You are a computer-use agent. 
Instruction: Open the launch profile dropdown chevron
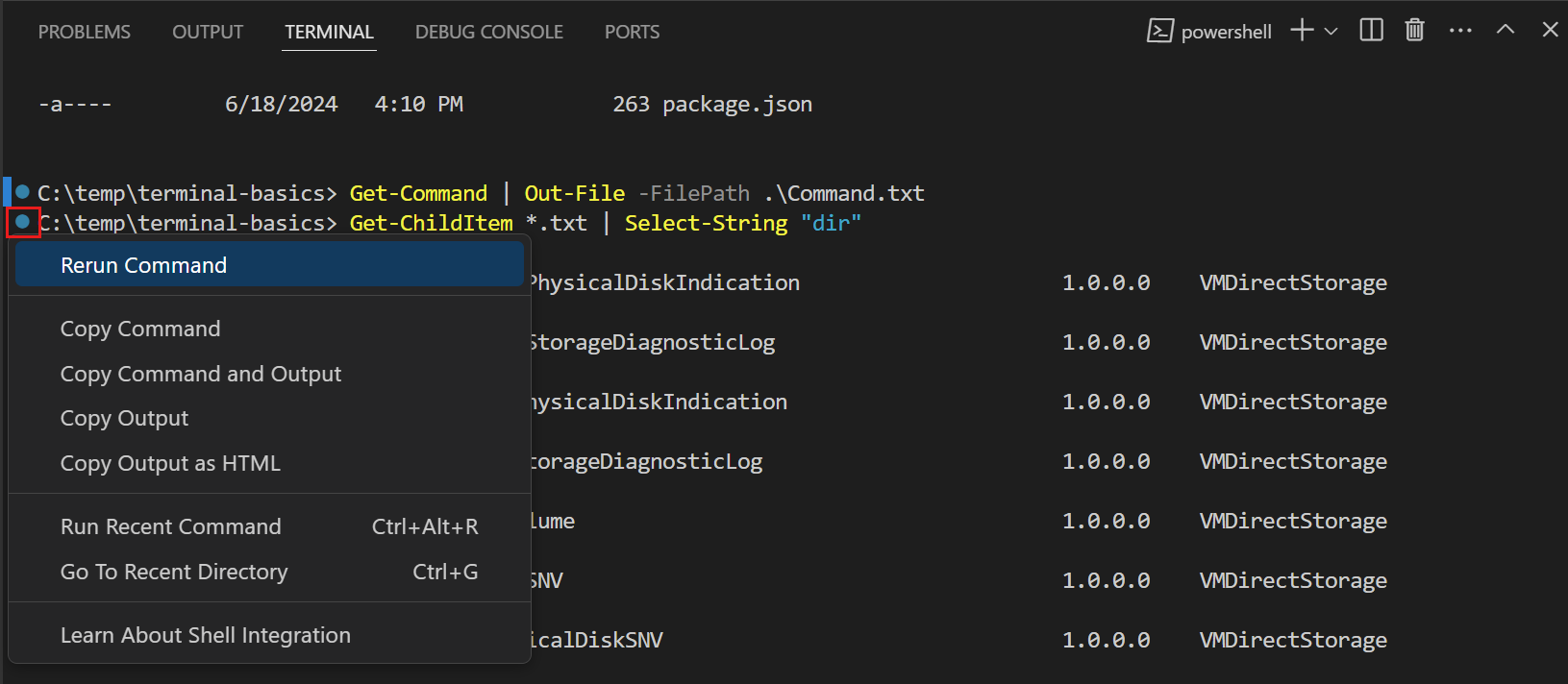1331,32
